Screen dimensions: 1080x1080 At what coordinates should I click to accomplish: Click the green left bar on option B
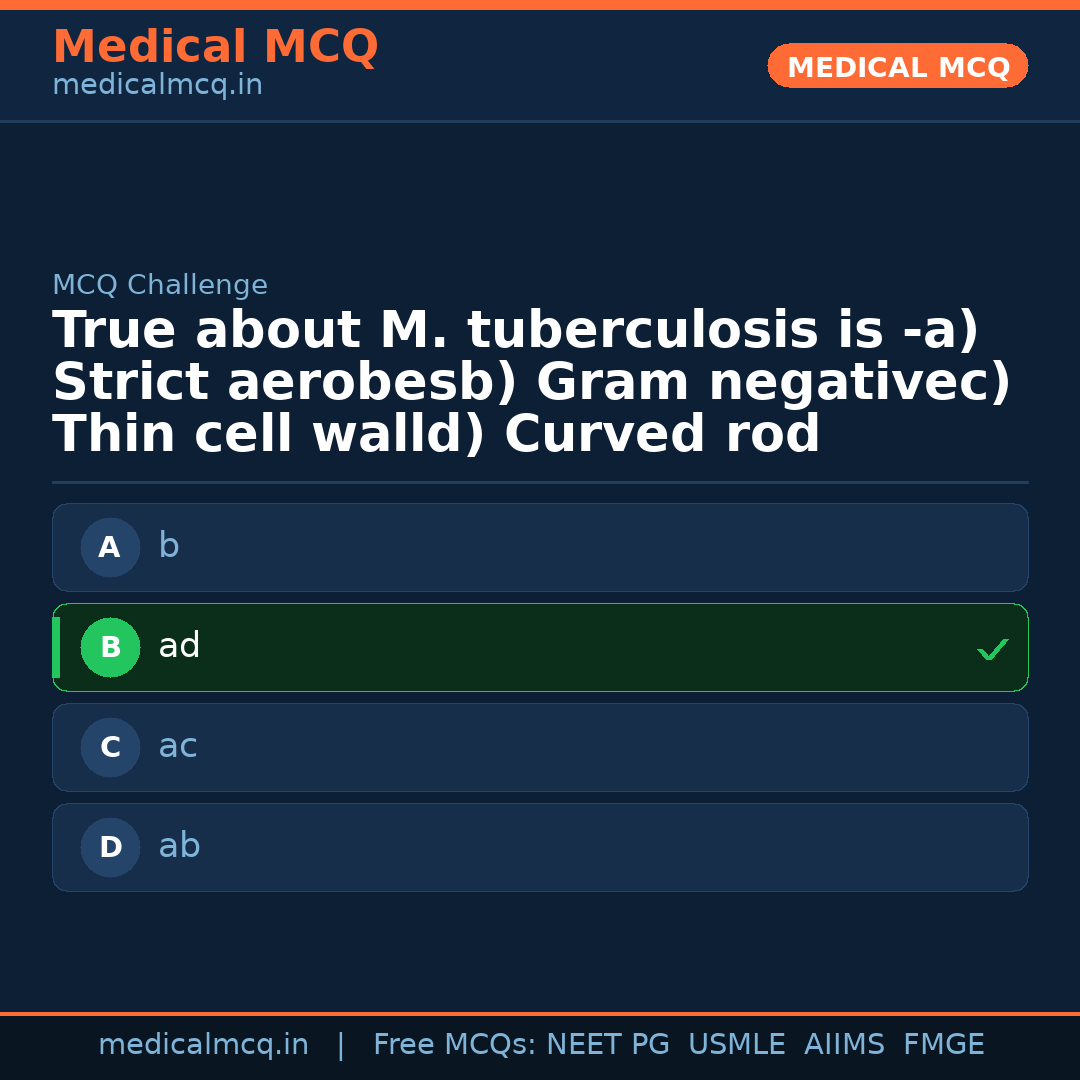pyautogui.click(x=56, y=647)
